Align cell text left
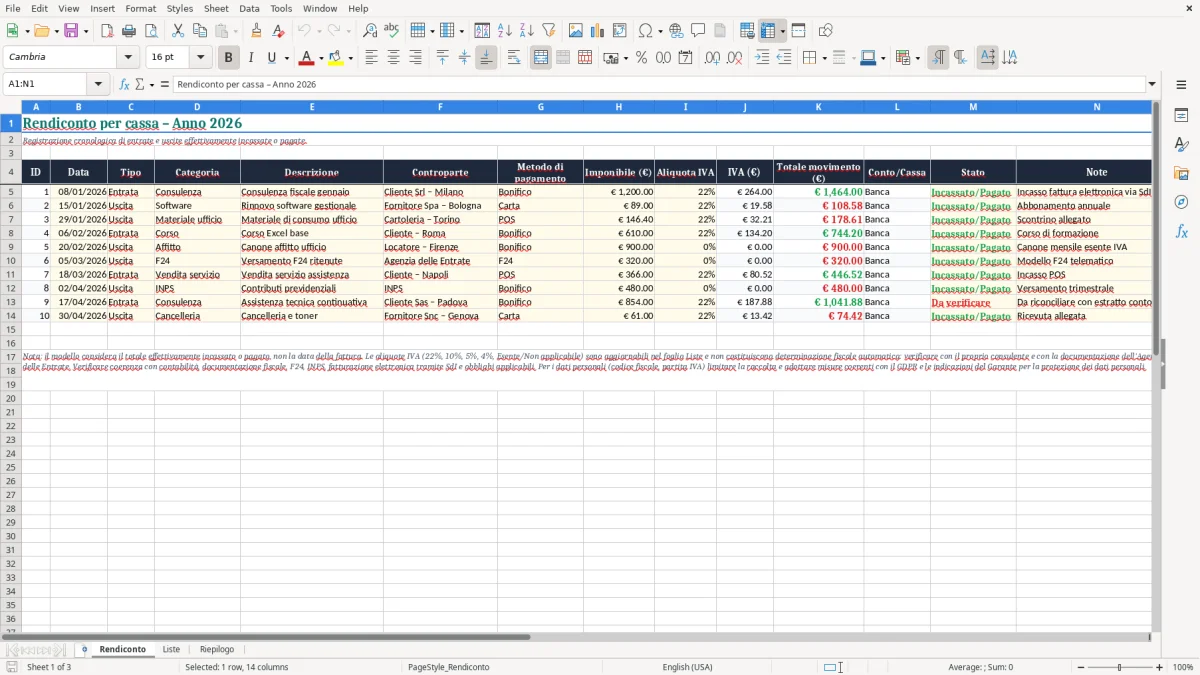This screenshot has width=1200, height=675. (371, 58)
